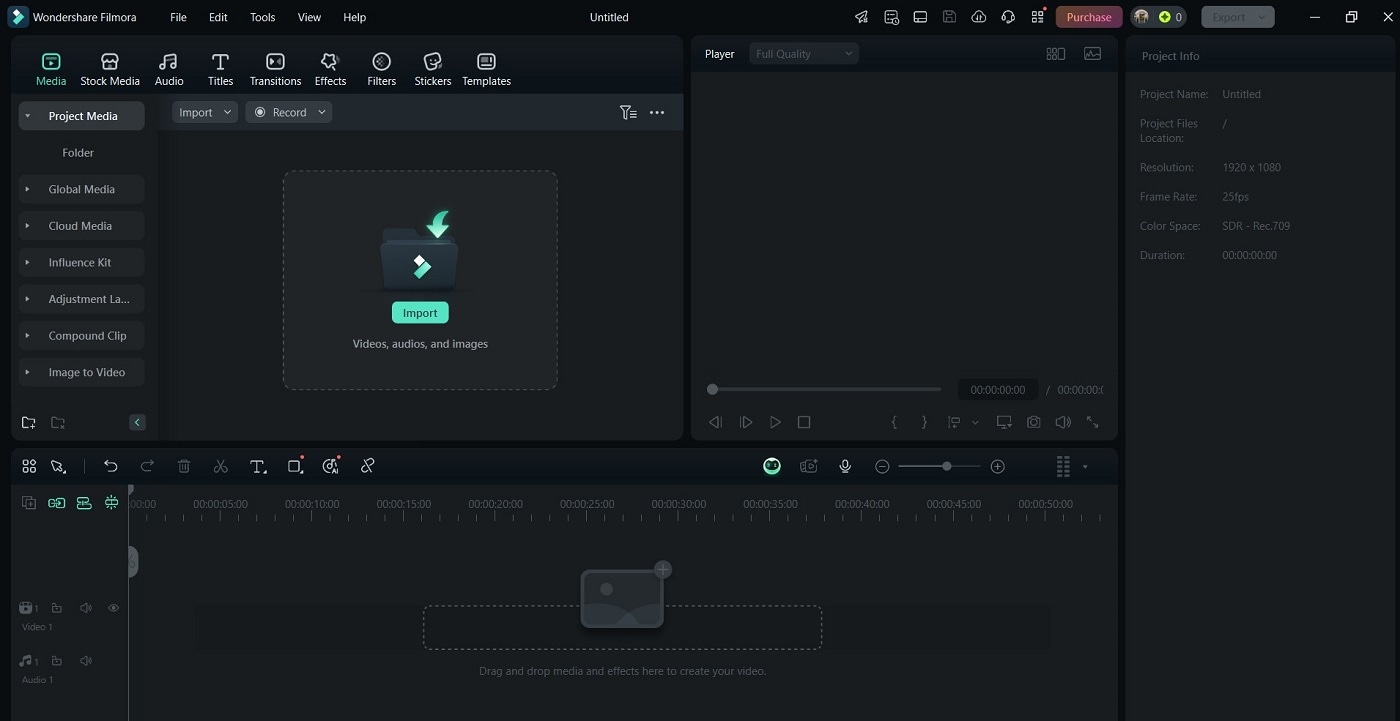
Task: Play the preview in the player
Action: pos(775,422)
